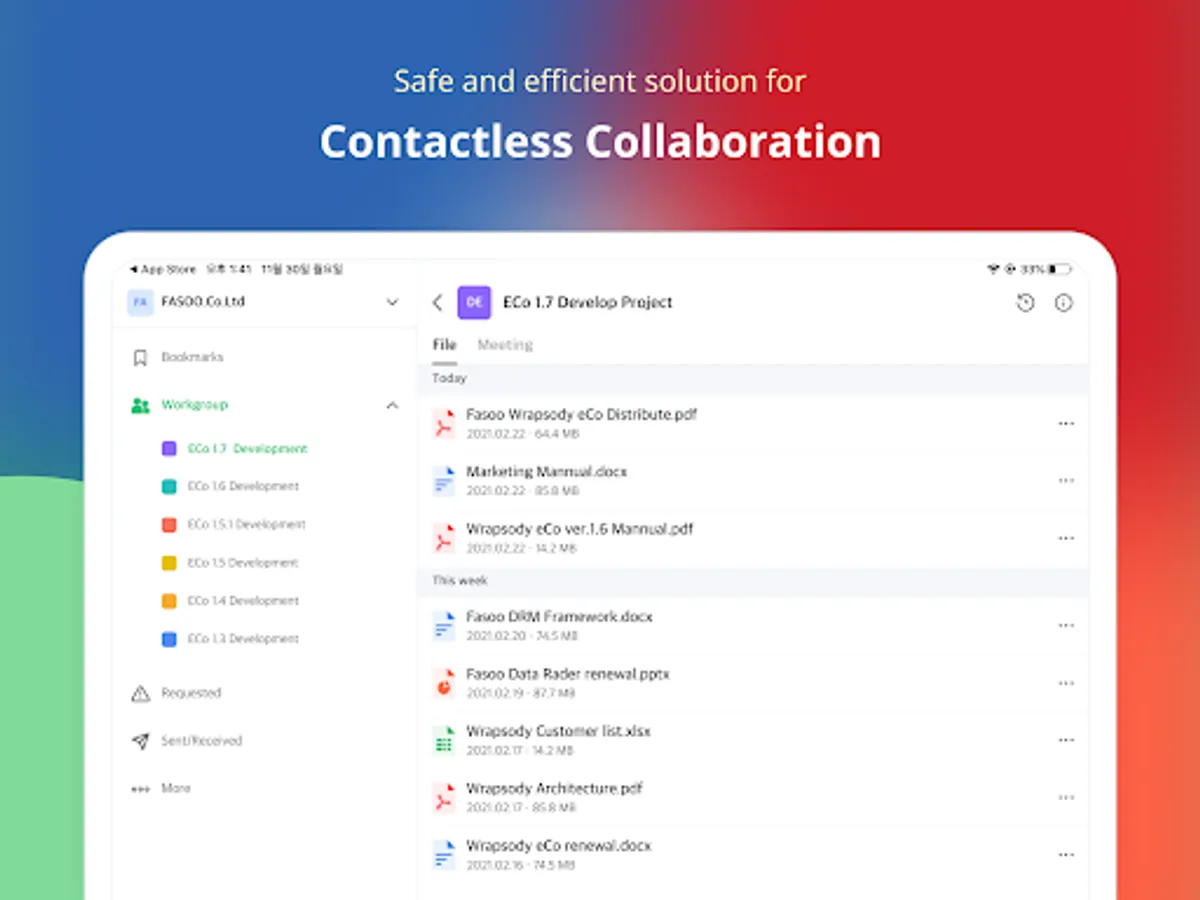Image resolution: width=1200 pixels, height=900 pixels.
Task: Expand the FASOO.Co.Ltd organization dropdown
Action: click(392, 302)
